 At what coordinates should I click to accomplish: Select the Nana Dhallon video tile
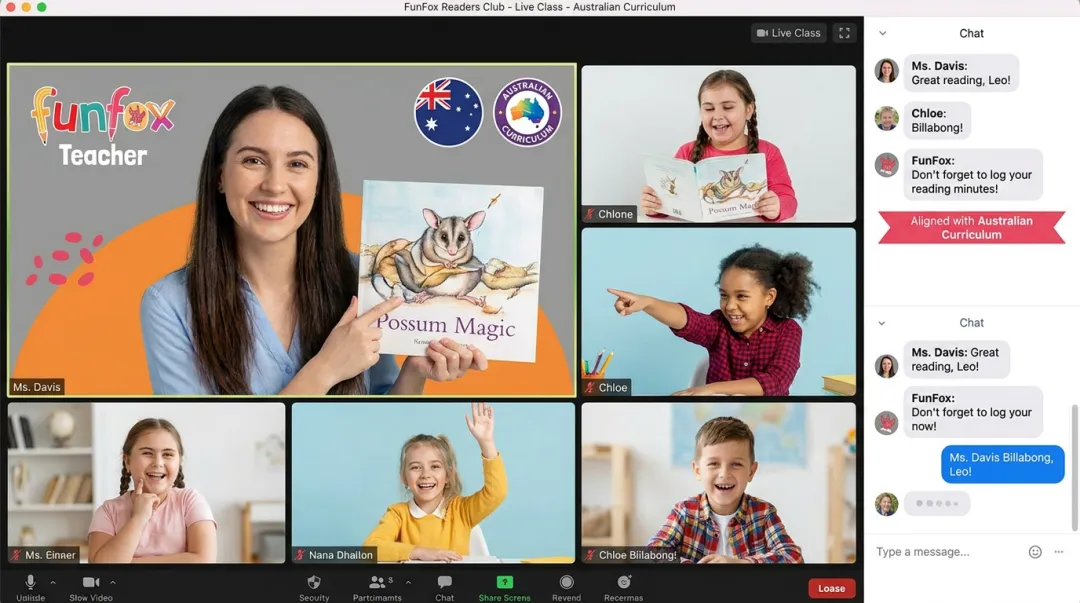pyautogui.click(x=433, y=482)
